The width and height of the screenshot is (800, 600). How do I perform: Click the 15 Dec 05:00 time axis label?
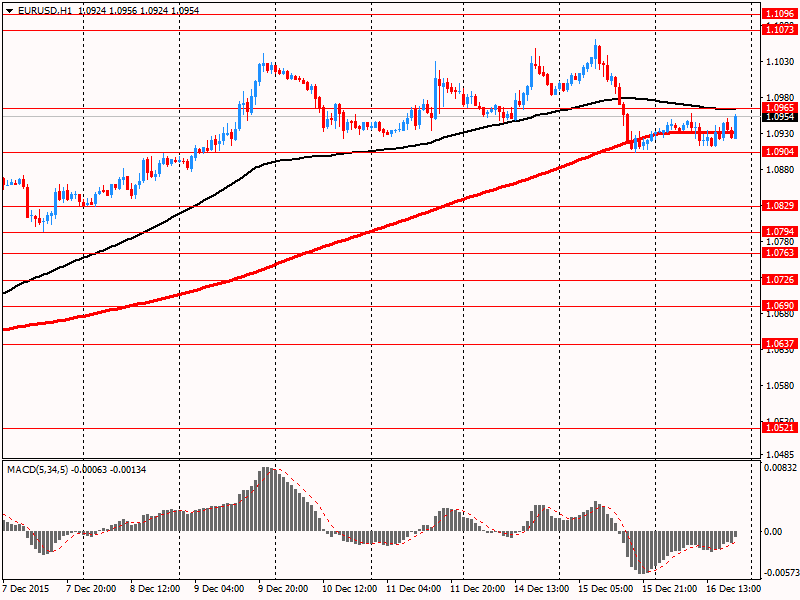tap(606, 589)
